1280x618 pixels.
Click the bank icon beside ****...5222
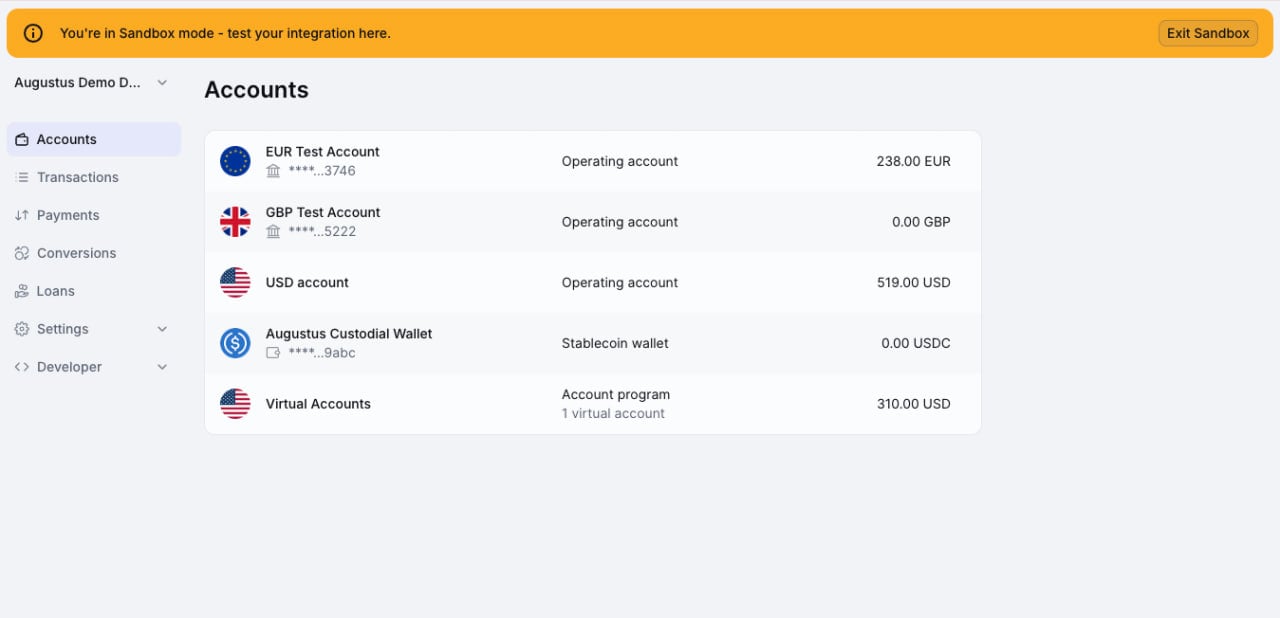[273, 231]
